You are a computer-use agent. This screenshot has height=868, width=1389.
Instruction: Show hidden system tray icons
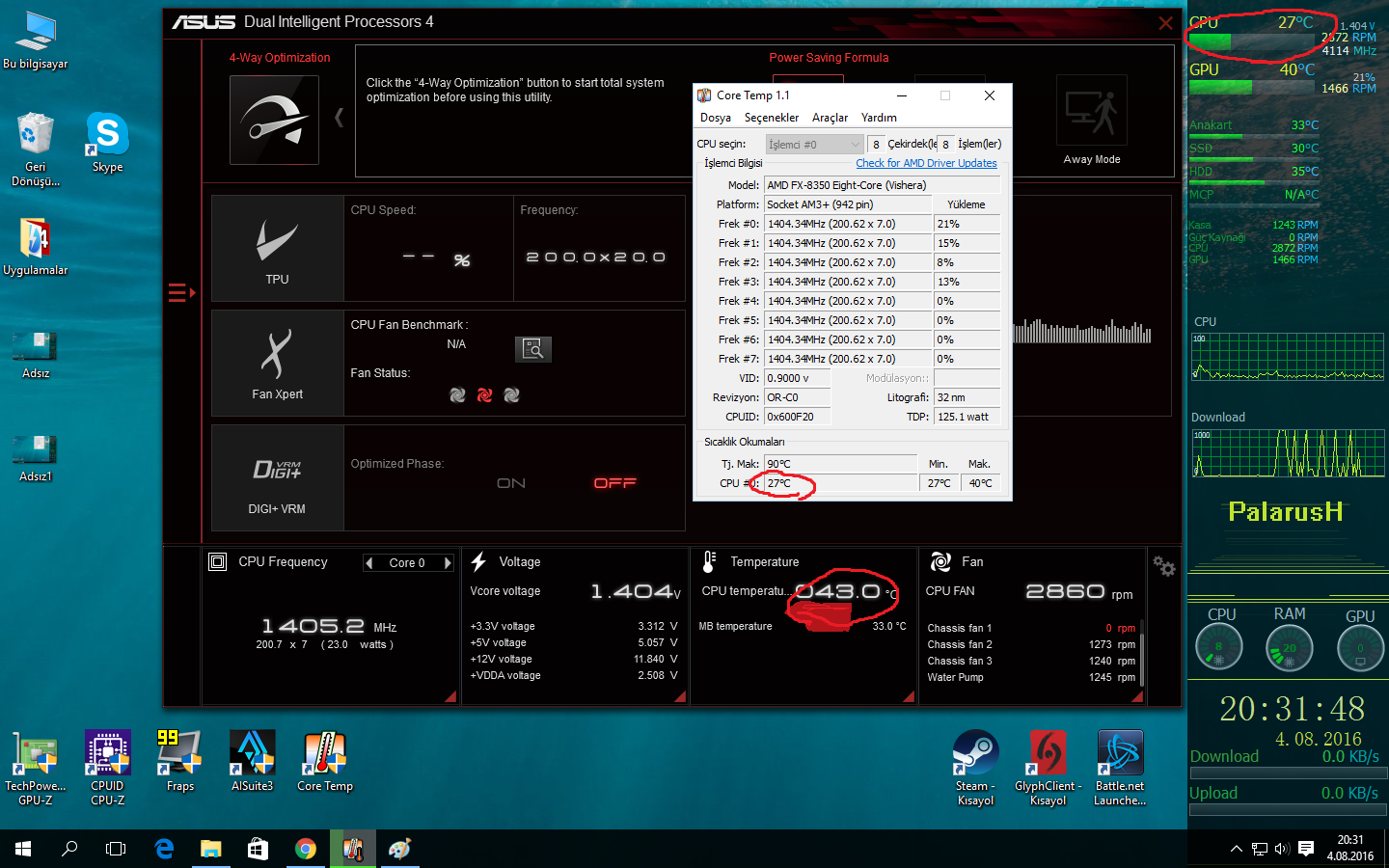point(1236,849)
